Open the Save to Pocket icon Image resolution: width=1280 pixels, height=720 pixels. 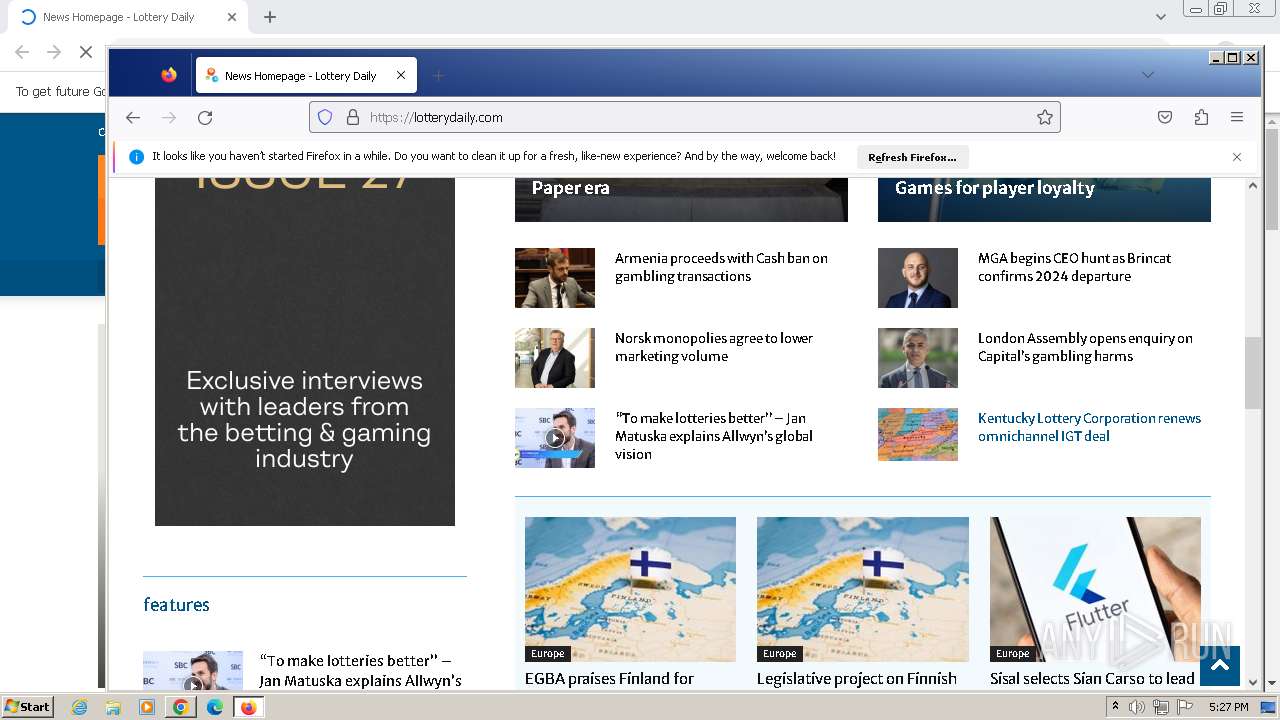[1165, 117]
